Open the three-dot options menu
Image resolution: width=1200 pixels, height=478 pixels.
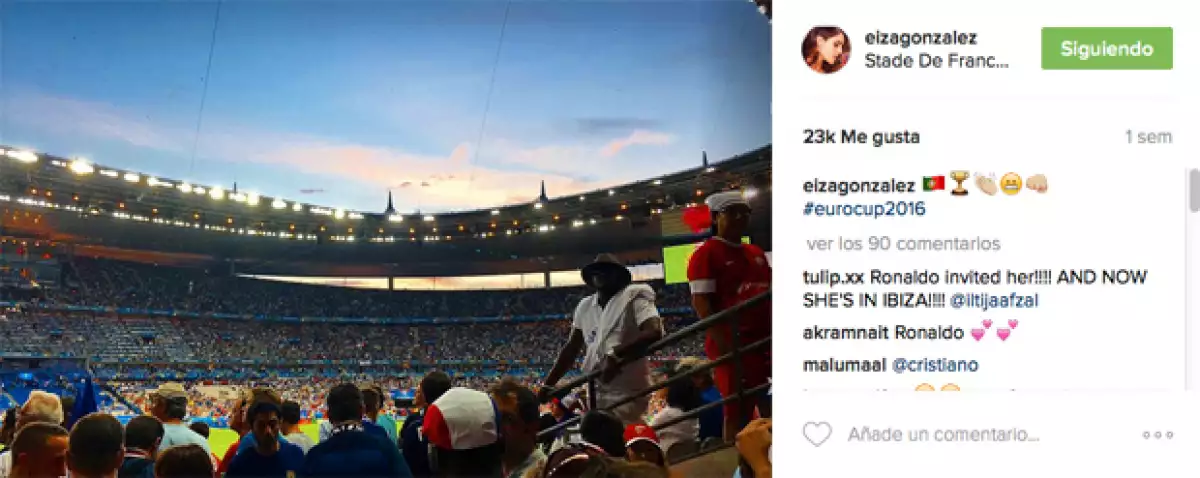tap(1157, 435)
